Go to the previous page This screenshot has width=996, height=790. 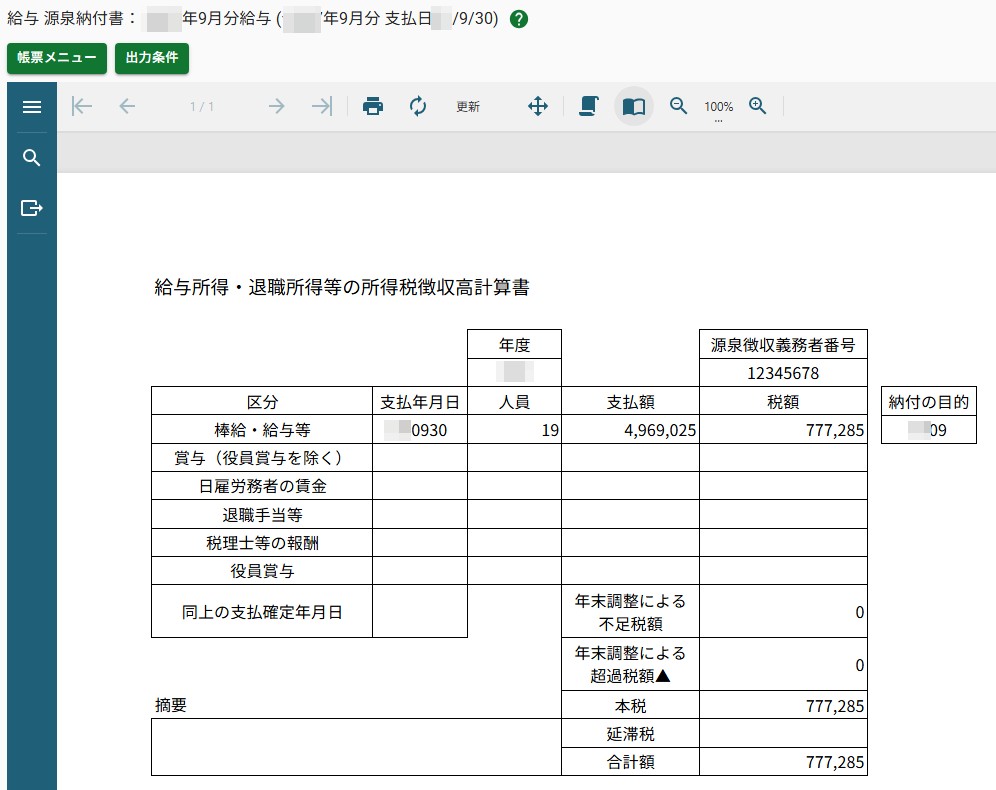(127, 106)
